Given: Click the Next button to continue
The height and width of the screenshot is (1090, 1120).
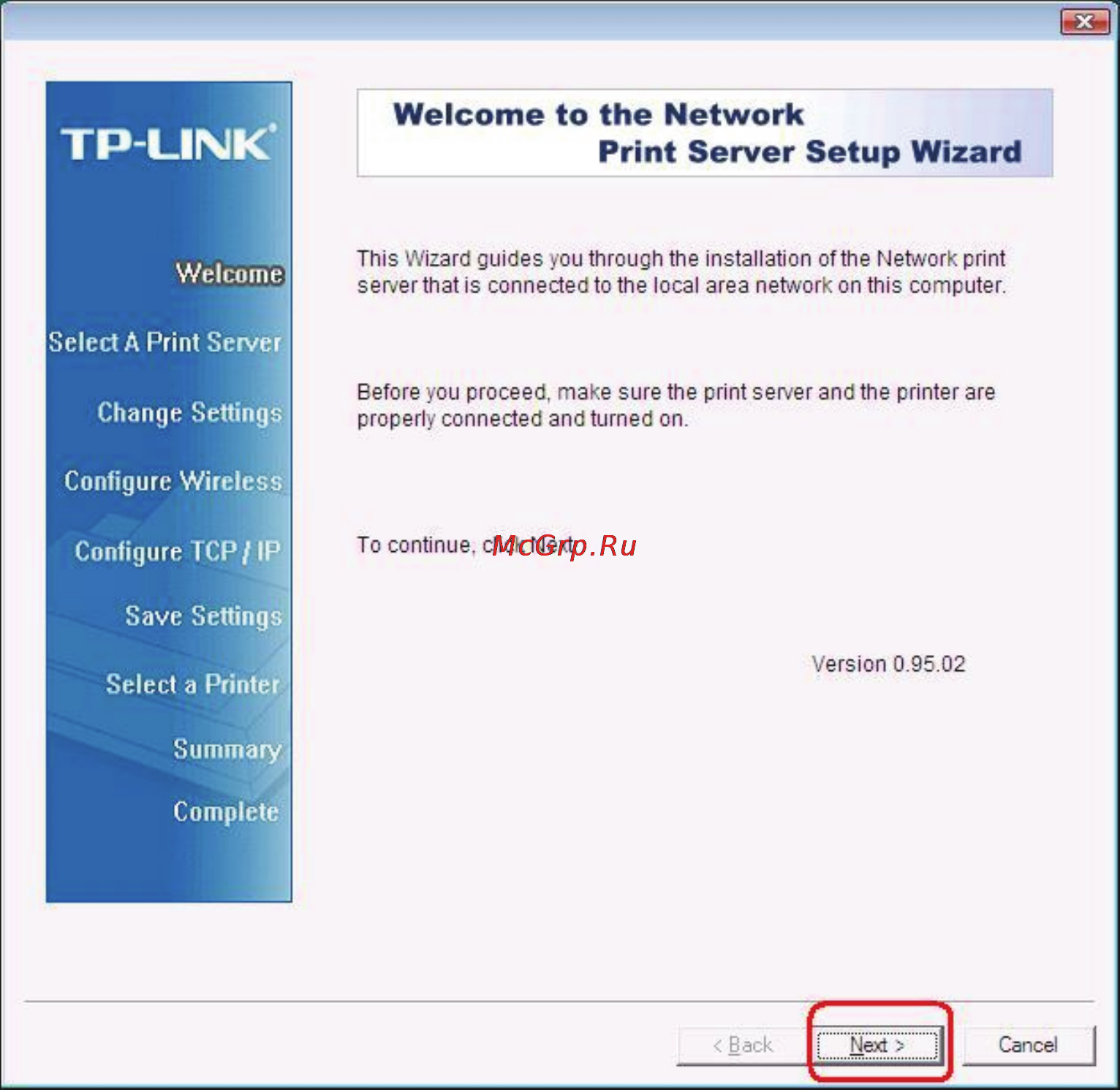Looking at the screenshot, I should click(877, 1045).
